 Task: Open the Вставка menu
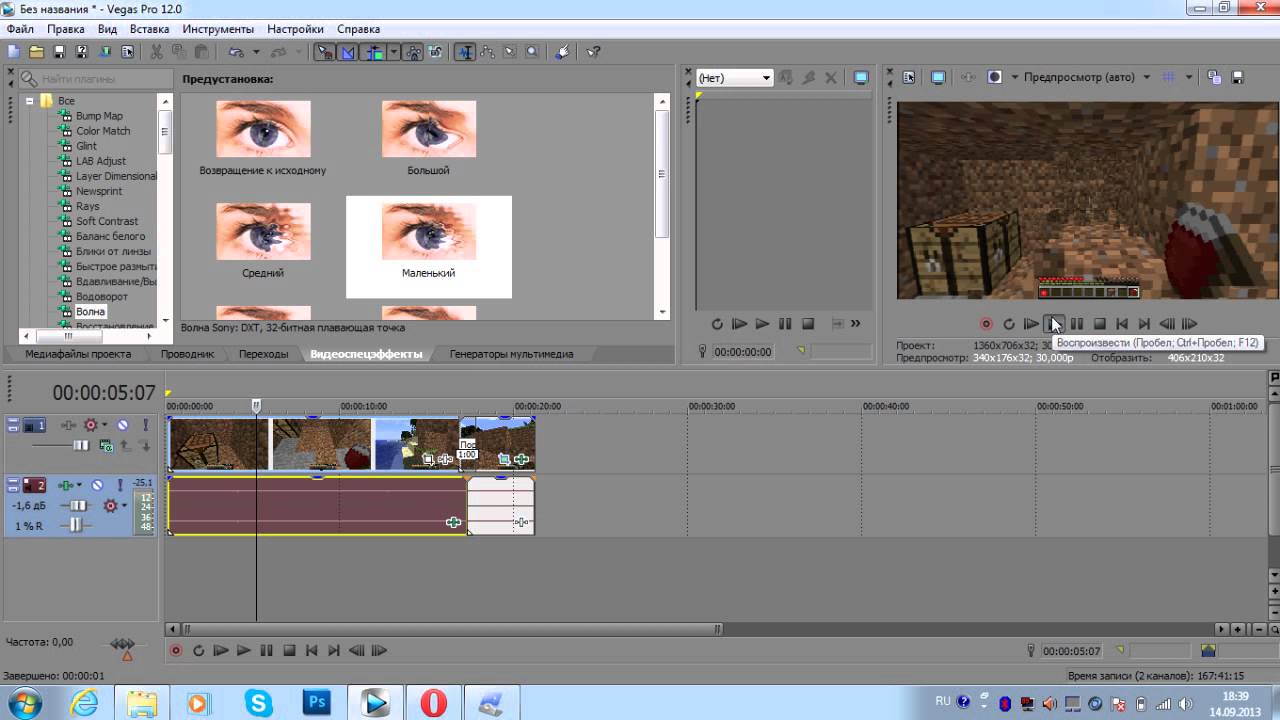pyautogui.click(x=149, y=29)
